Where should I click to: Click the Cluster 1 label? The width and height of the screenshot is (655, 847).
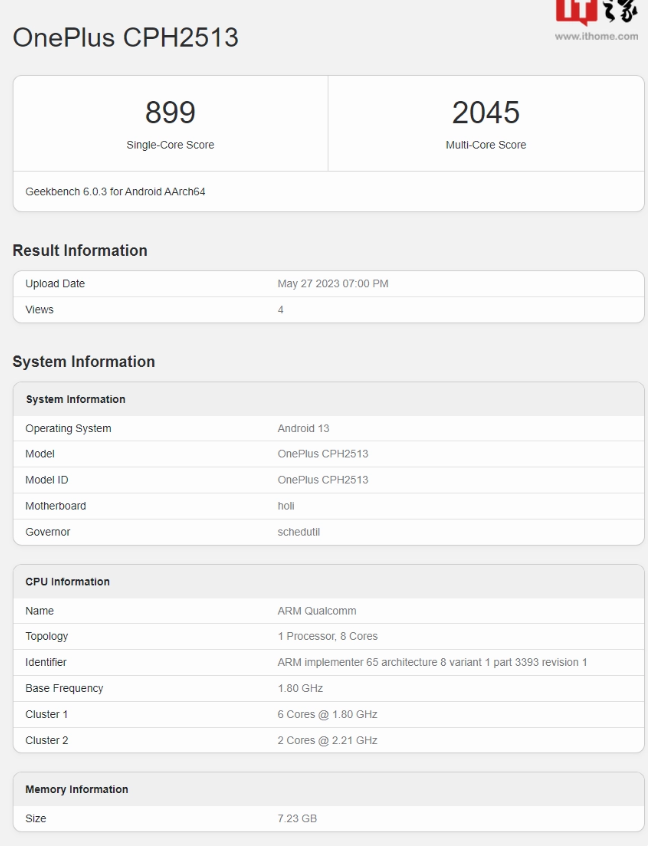tap(46, 714)
